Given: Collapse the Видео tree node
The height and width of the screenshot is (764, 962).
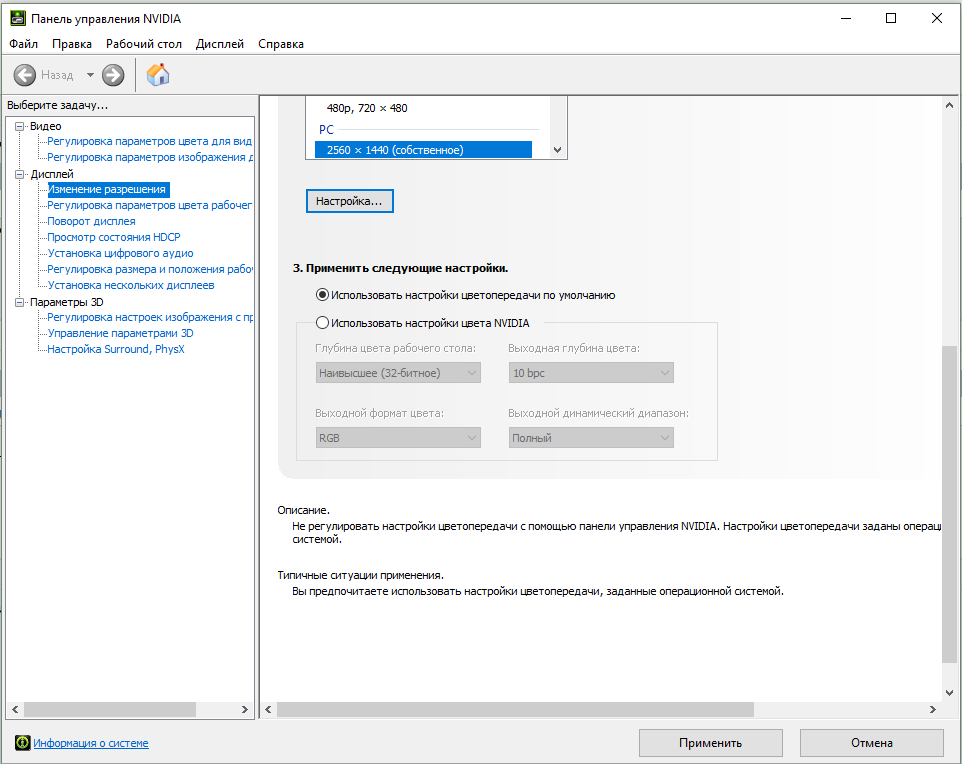Looking at the screenshot, I should point(20,126).
